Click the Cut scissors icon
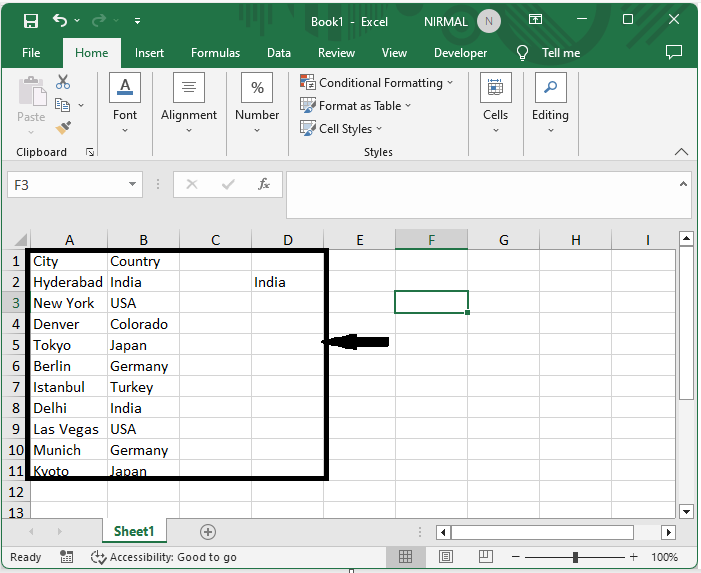The image size is (701, 573). (x=63, y=82)
